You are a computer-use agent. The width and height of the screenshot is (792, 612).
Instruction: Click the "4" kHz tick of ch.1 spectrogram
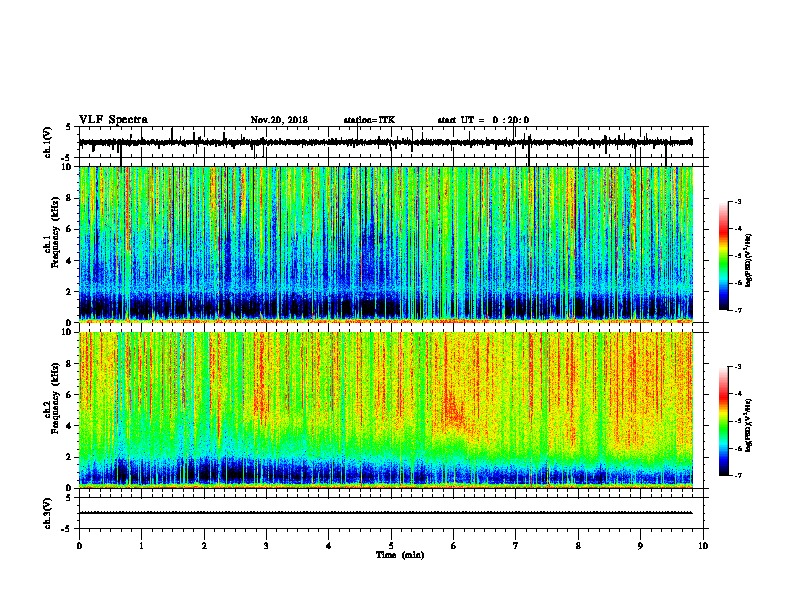click(70, 261)
